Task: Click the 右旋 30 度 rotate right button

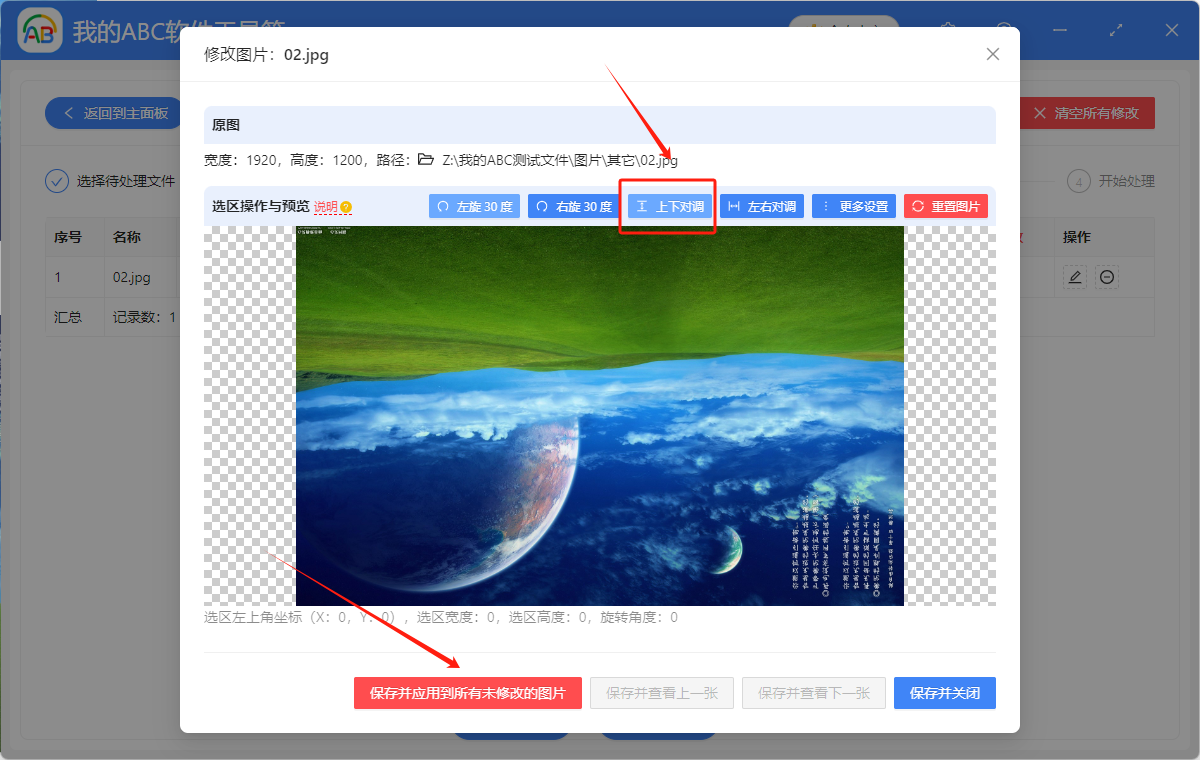Action: [x=573, y=206]
